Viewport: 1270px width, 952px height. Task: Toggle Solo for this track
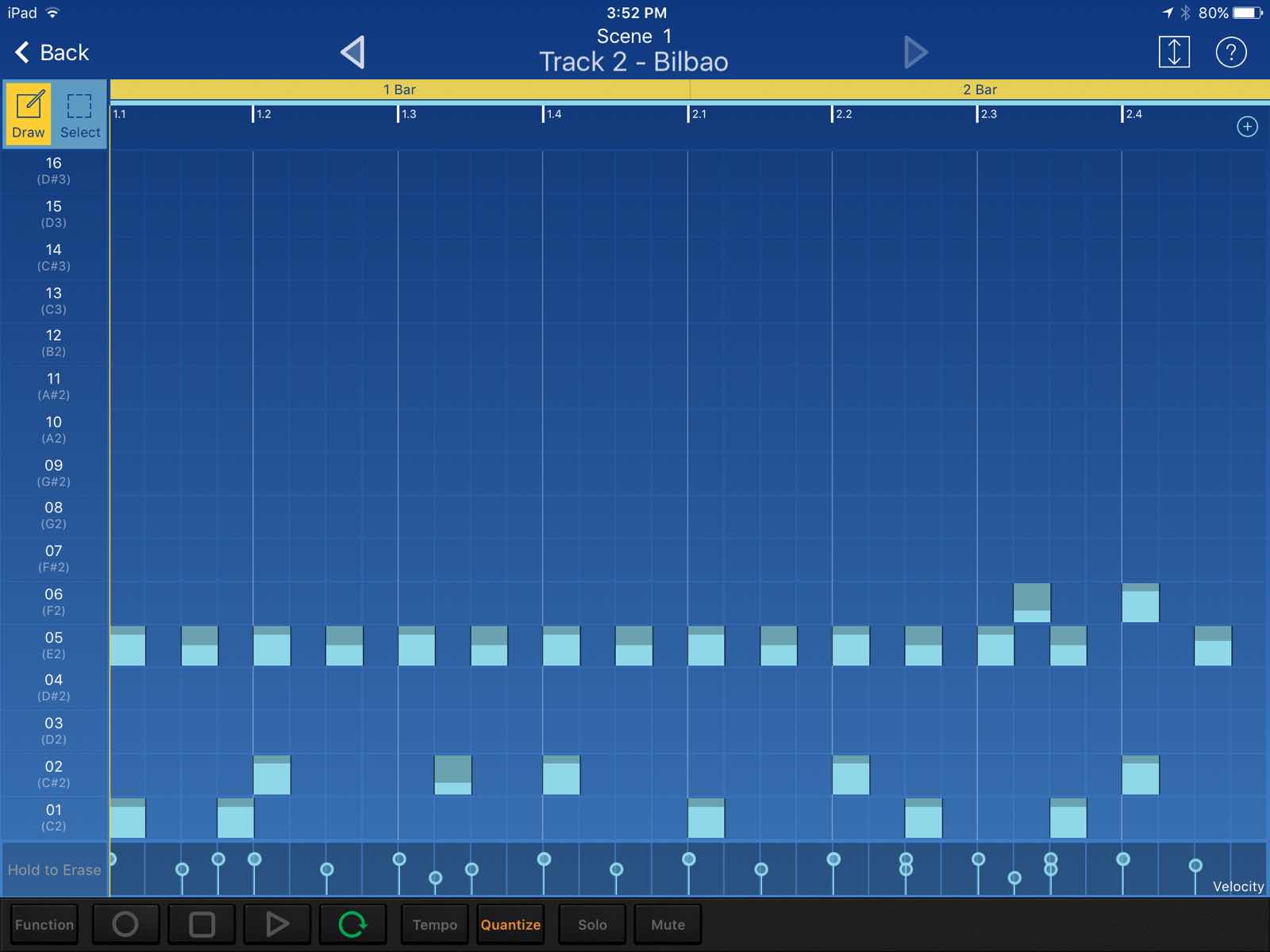(x=592, y=924)
